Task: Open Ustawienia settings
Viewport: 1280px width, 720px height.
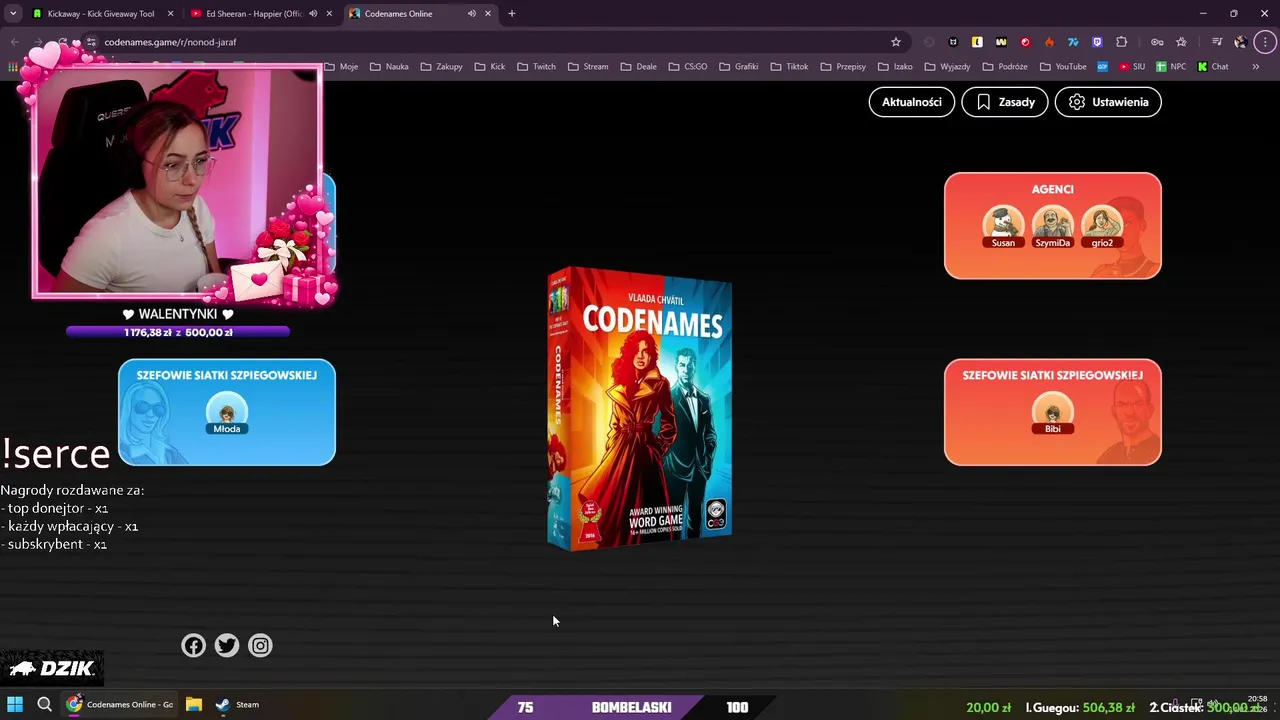Action: tap(1108, 102)
